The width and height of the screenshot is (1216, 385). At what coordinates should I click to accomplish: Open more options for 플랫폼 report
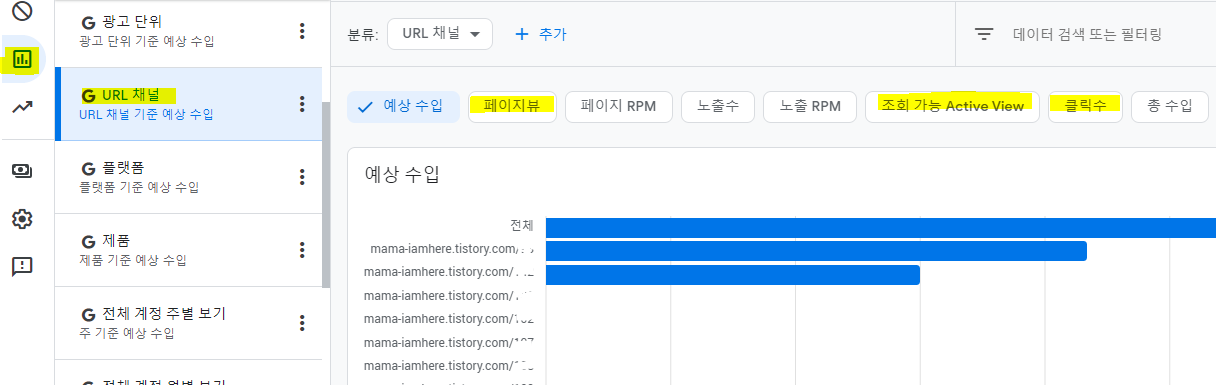click(x=302, y=177)
